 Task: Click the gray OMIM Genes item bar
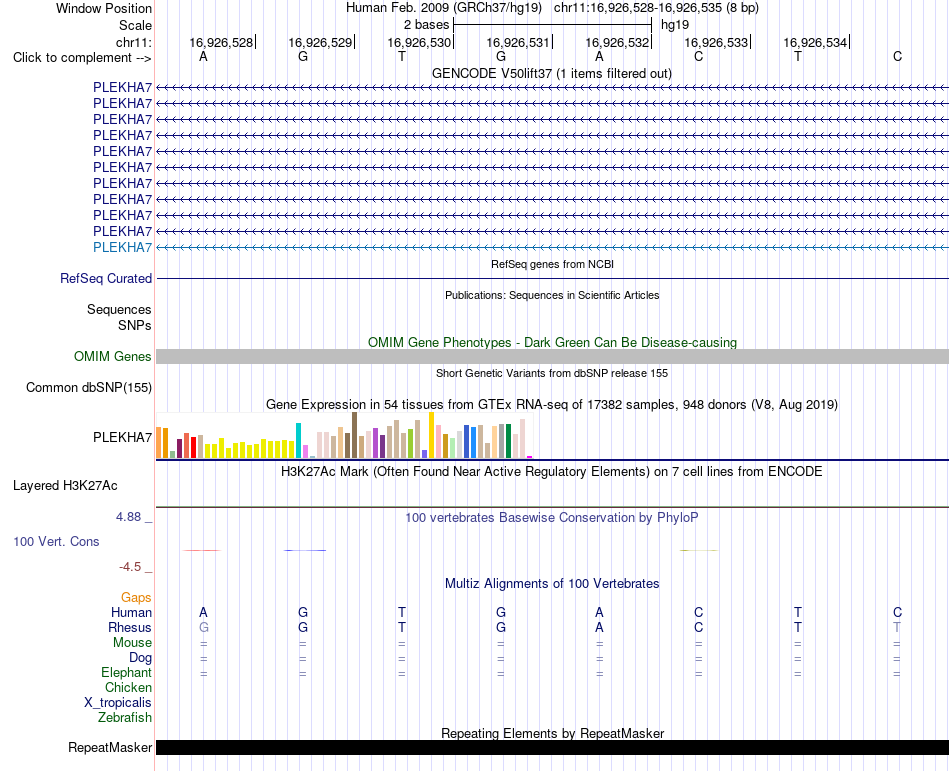pos(552,356)
